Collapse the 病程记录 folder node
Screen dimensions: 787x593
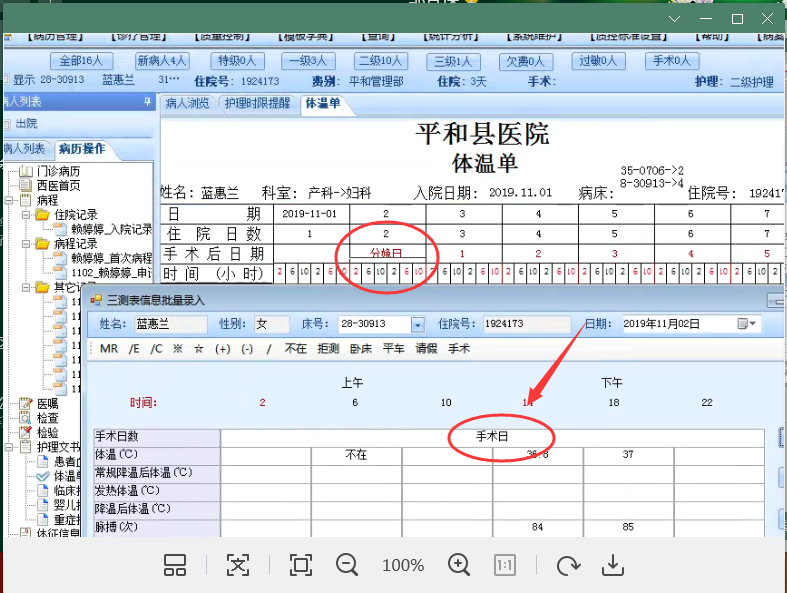click(x=26, y=244)
